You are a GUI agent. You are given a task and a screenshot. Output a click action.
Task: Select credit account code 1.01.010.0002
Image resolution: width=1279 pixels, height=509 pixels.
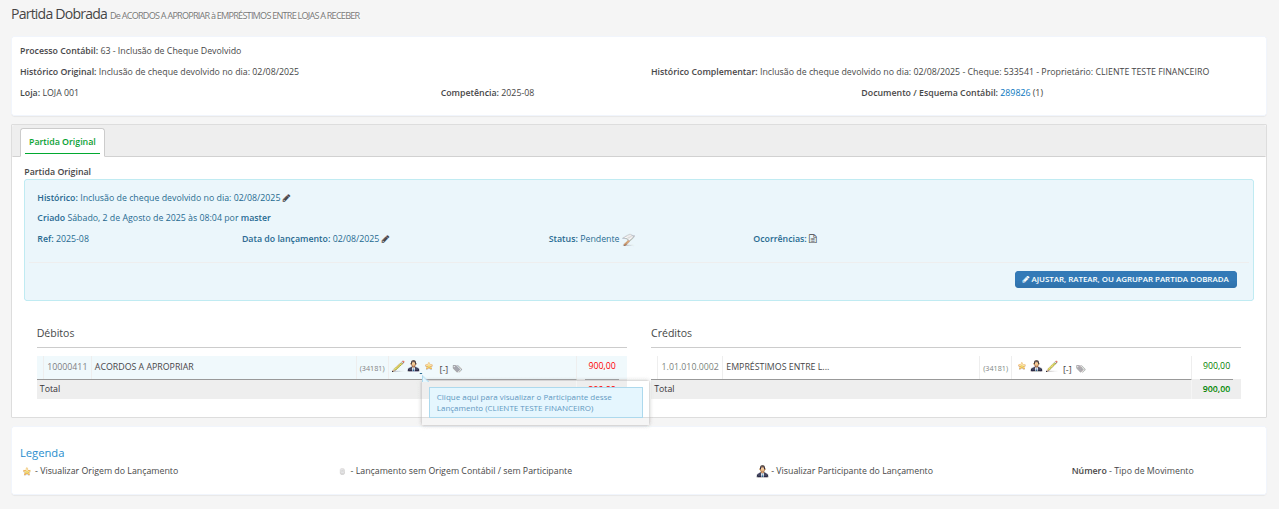coord(690,367)
